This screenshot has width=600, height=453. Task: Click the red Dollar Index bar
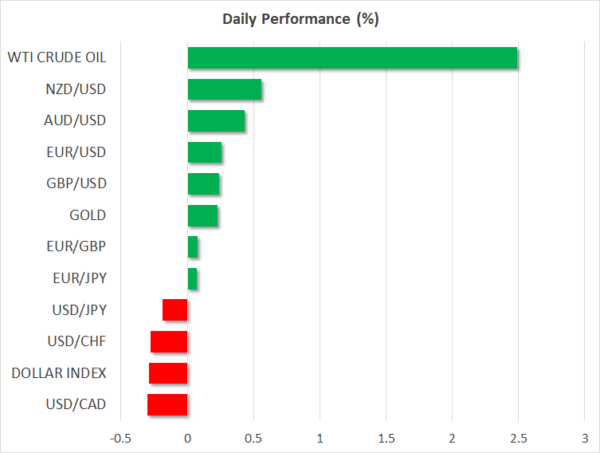click(168, 373)
